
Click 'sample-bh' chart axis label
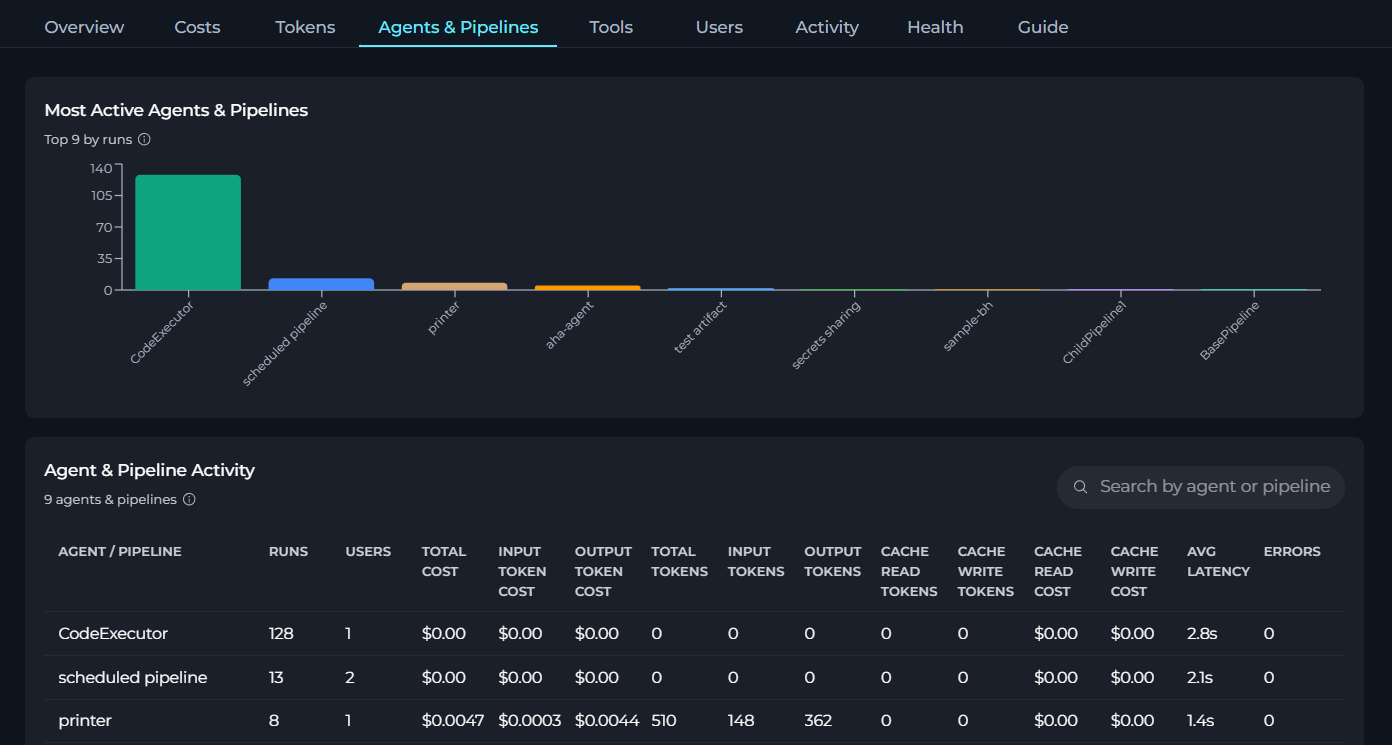pyautogui.click(x=968, y=326)
